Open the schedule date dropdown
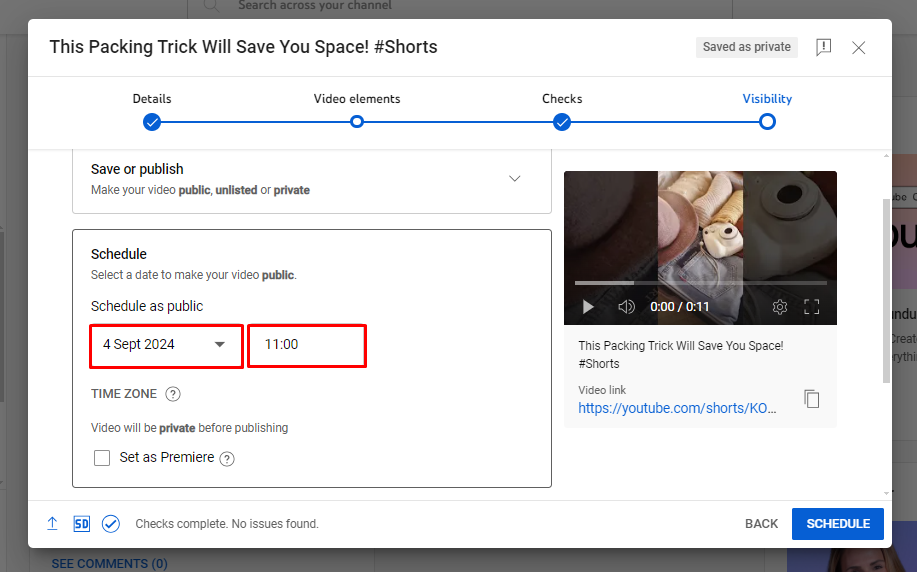Image resolution: width=917 pixels, height=572 pixels. click(x=166, y=345)
